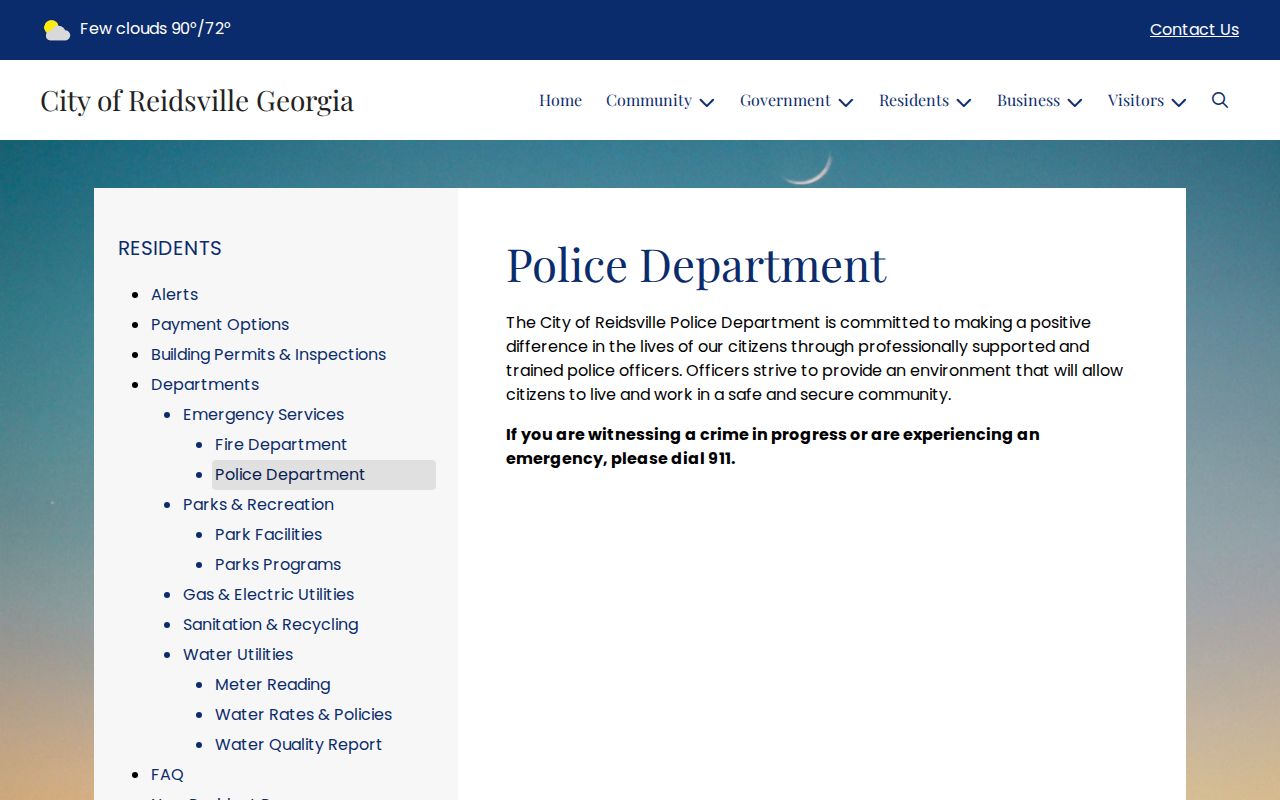
Task: Open the Government nav item
Action: [x=785, y=100]
